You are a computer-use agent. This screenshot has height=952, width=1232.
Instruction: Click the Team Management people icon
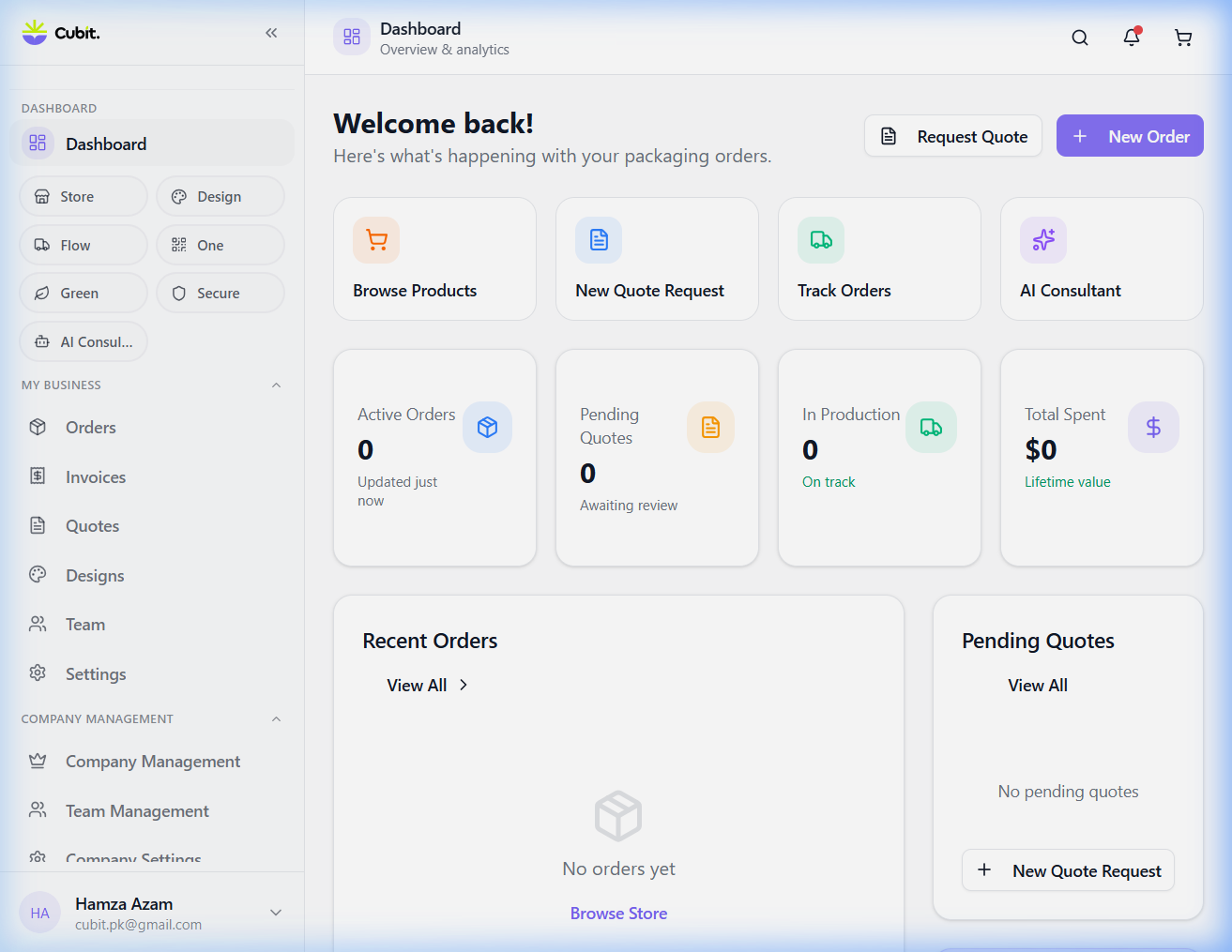[x=38, y=810]
